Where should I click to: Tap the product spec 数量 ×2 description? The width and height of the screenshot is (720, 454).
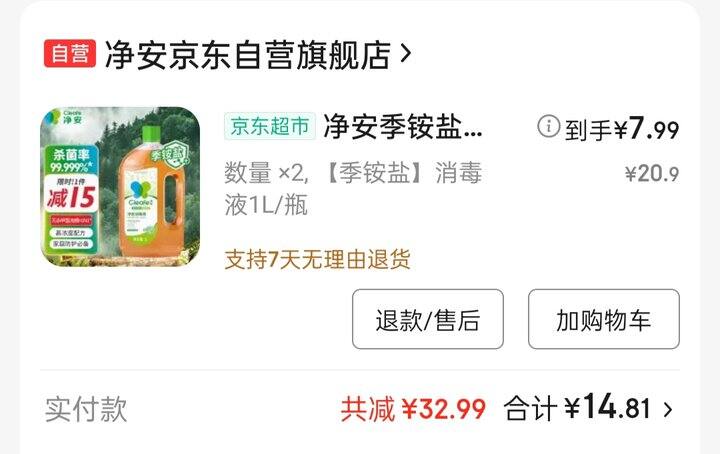(x=353, y=189)
